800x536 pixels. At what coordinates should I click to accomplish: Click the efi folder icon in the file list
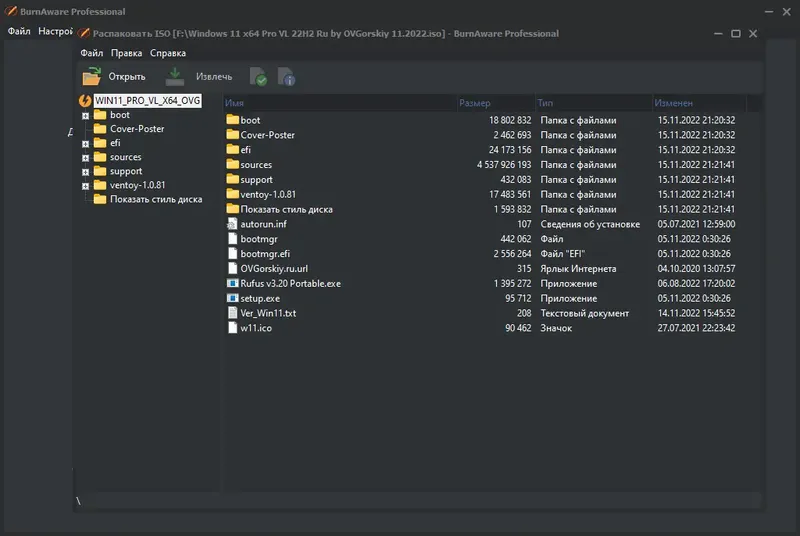pyautogui.click(x=233, y=149)
